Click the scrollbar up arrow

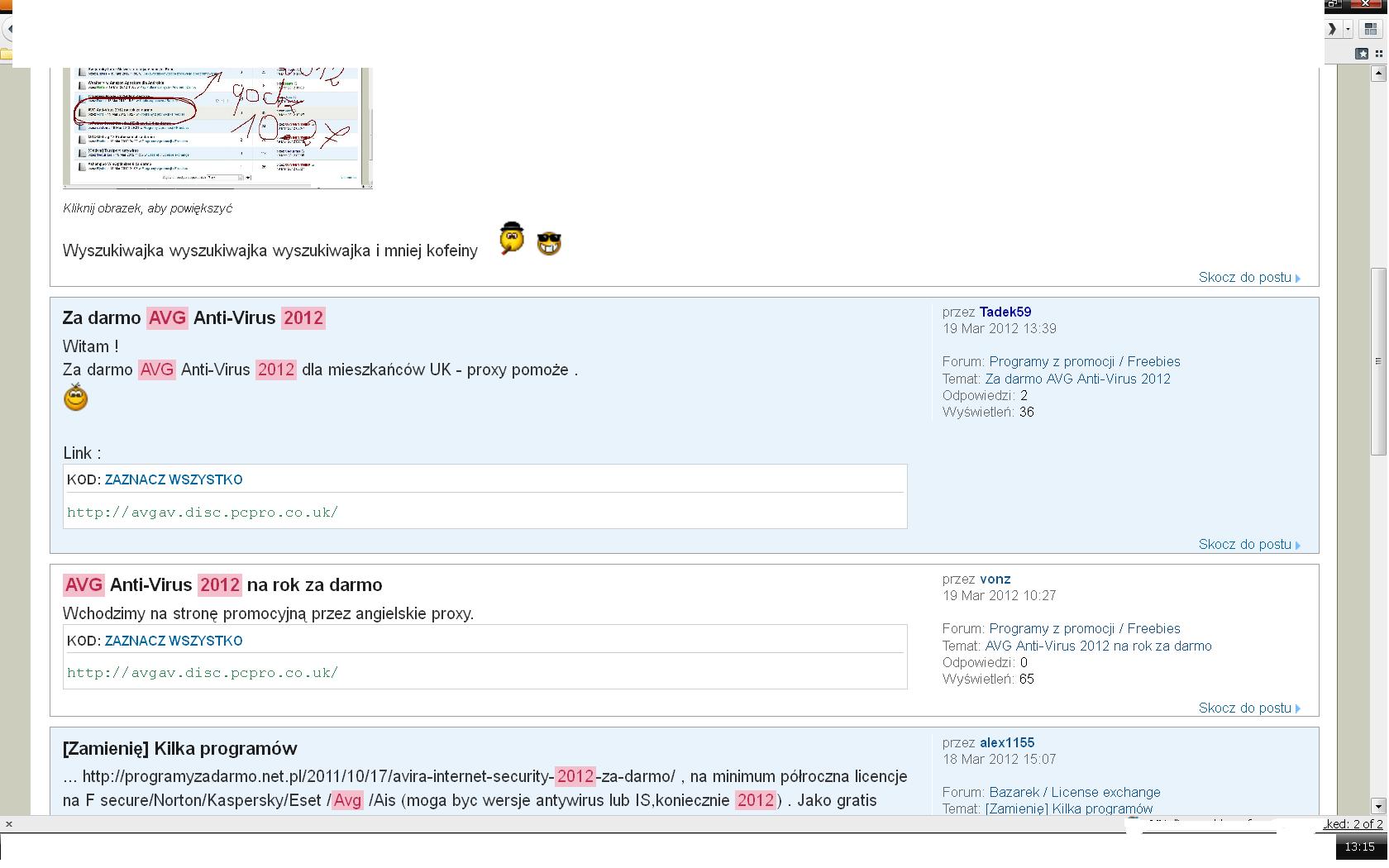1378,74
